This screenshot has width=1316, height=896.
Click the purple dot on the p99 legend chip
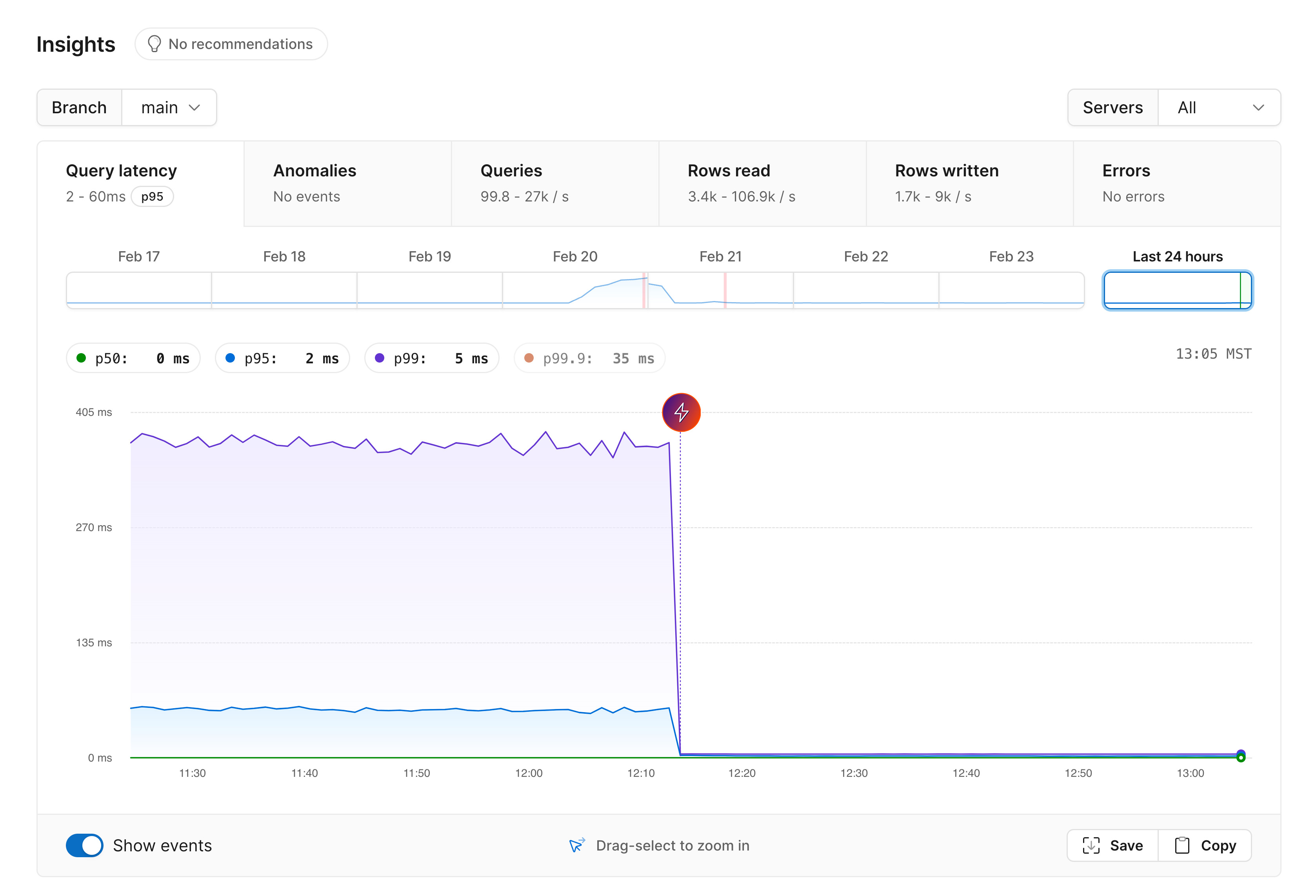pos(380,358)
